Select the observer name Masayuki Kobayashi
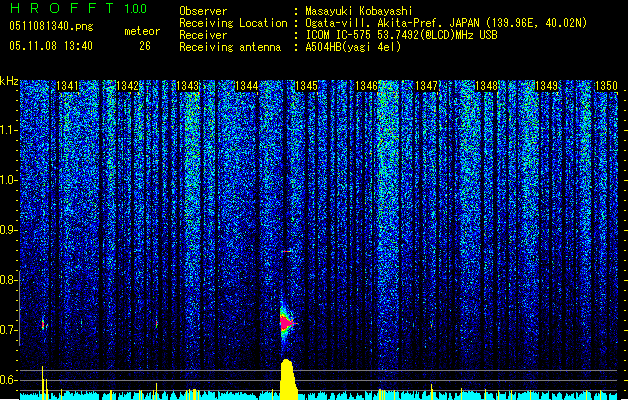This screenshot has height=400, width=629. click(359, 11)
